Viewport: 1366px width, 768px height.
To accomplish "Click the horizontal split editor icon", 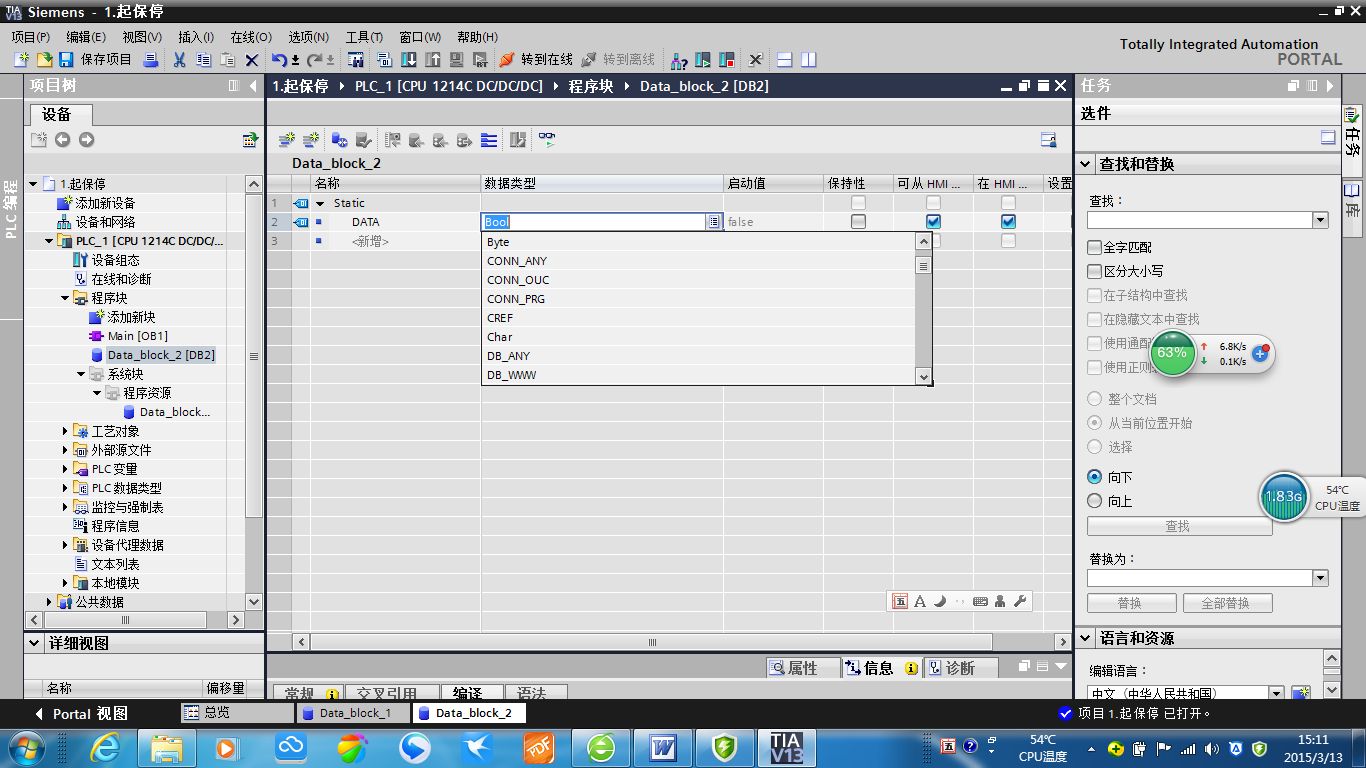I will coord(785,60).
